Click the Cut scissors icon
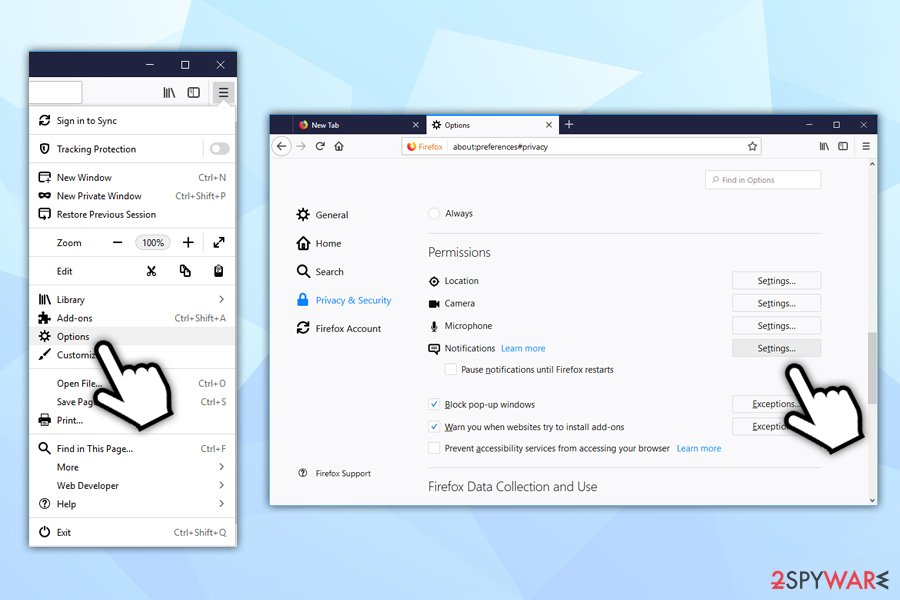This screenshot has width=900, height=600. click(x=152, y=271)
